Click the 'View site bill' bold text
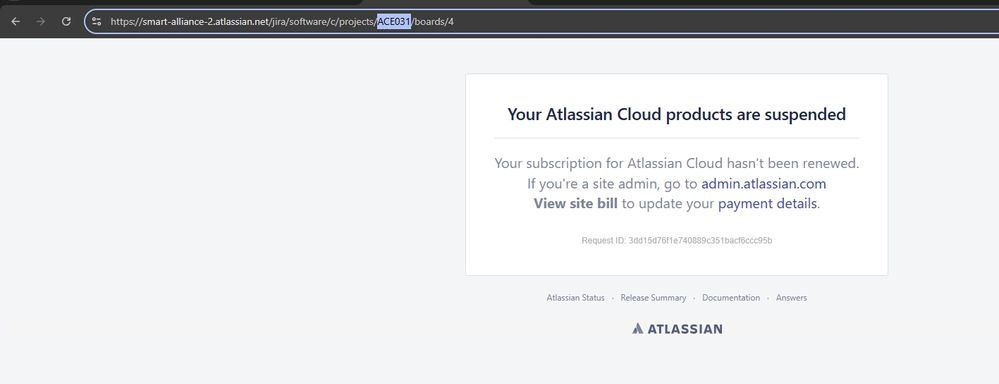Screen dimensions: 999x384 (575, 204)
